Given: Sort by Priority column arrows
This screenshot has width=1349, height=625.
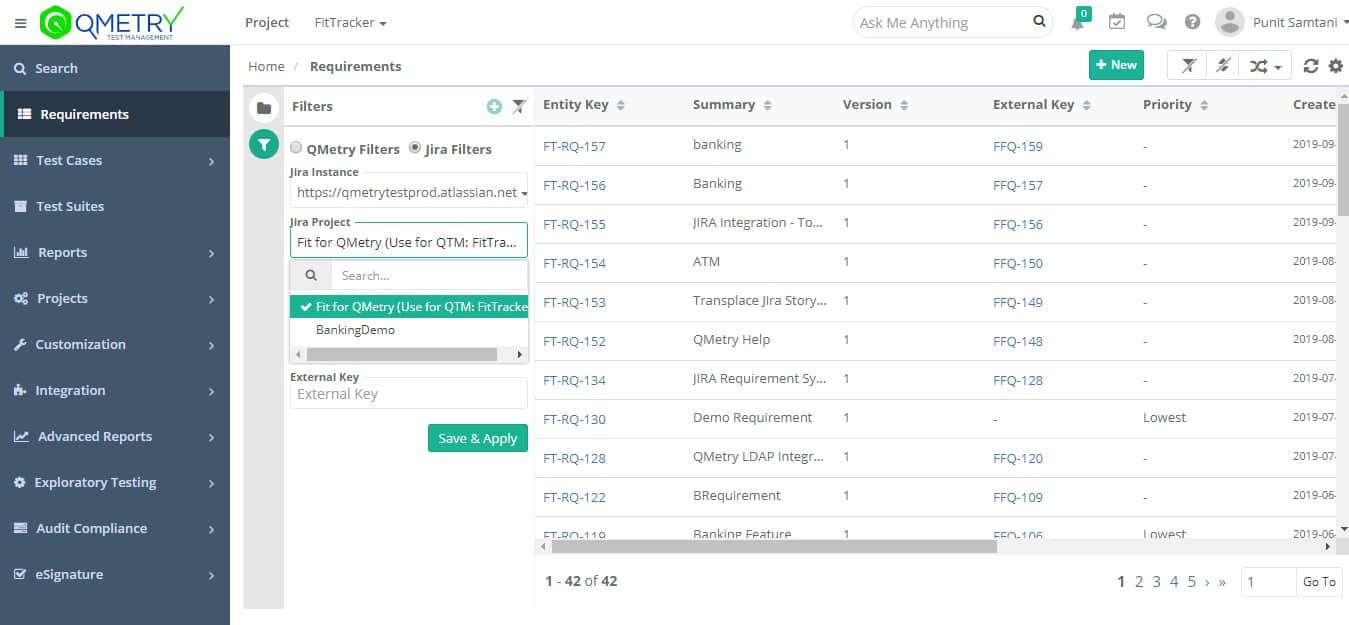Looking at the screenshot, I should pos(1204,105).
